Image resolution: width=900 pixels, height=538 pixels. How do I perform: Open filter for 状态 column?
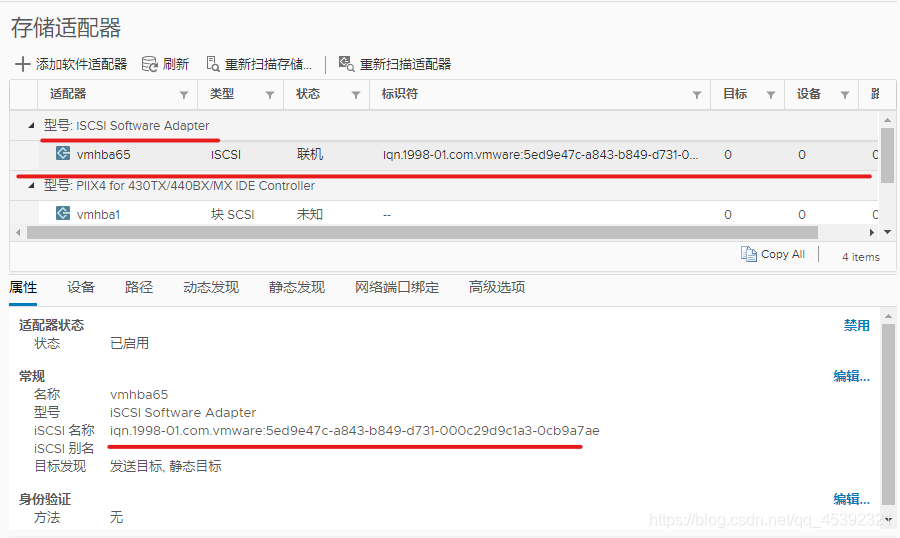[356, 95]
